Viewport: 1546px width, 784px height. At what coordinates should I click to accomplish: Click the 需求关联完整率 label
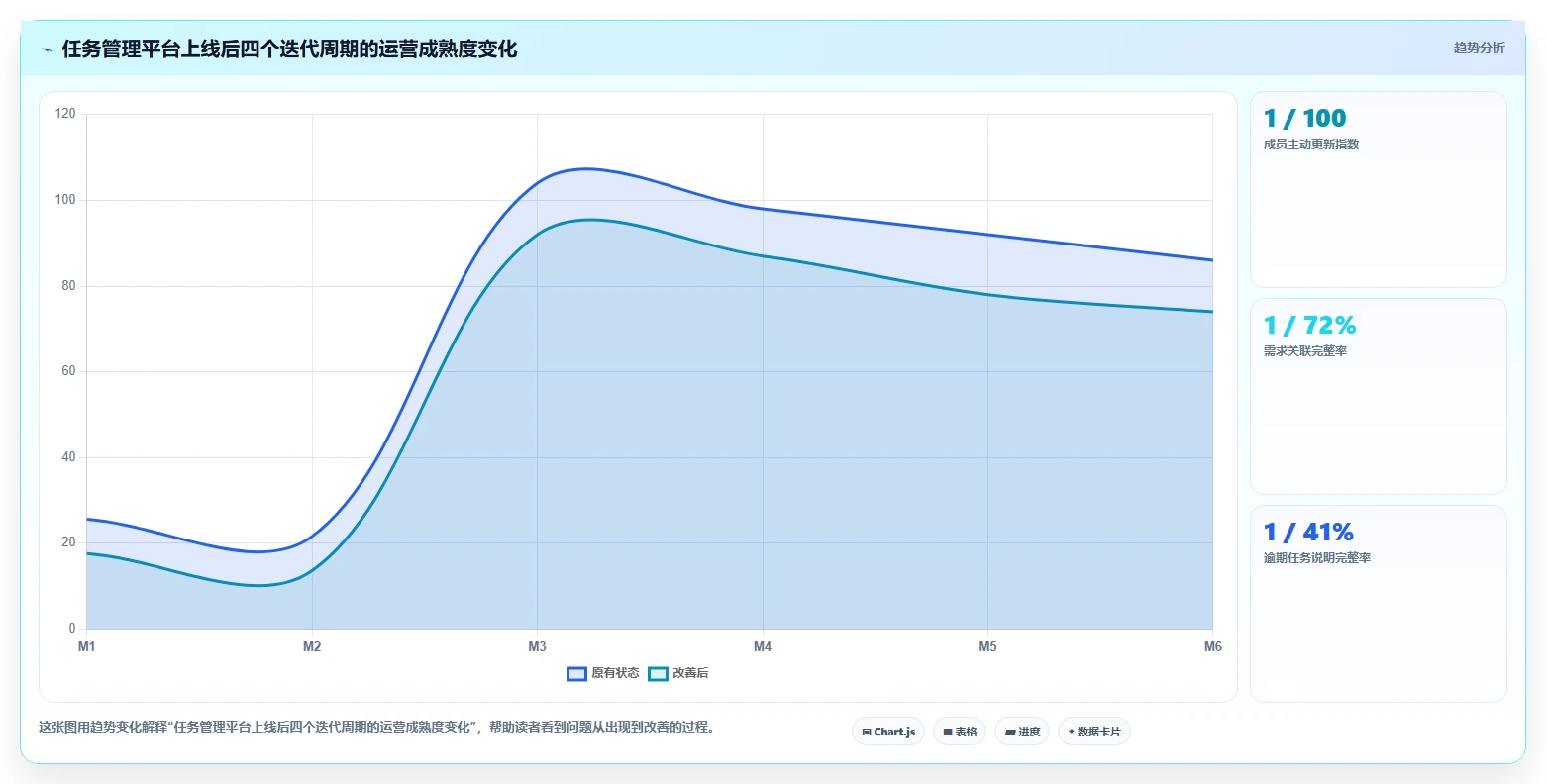coord(1305,351)
